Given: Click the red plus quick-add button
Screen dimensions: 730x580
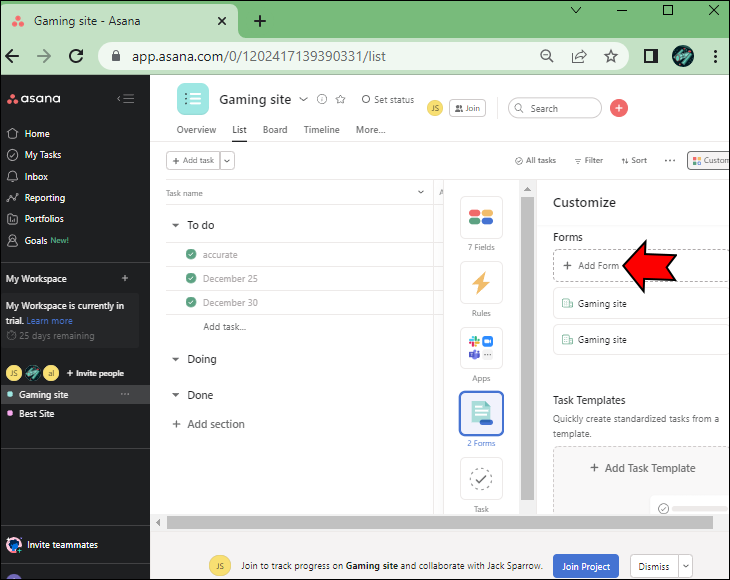Looking at the screenshot, I should click(618, 108).
